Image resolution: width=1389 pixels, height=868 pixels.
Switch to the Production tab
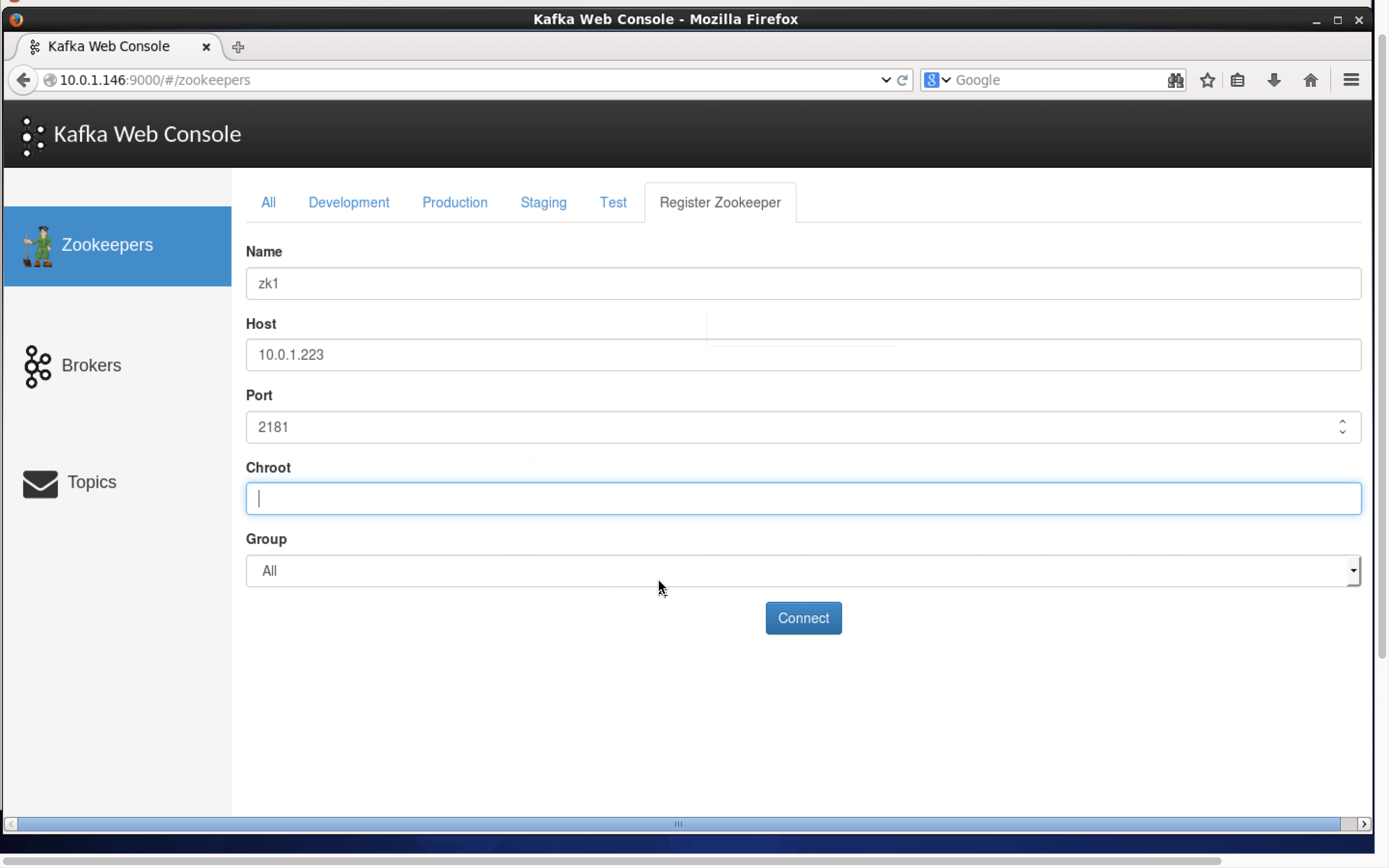pyautogui.click(x=455, y=202)
